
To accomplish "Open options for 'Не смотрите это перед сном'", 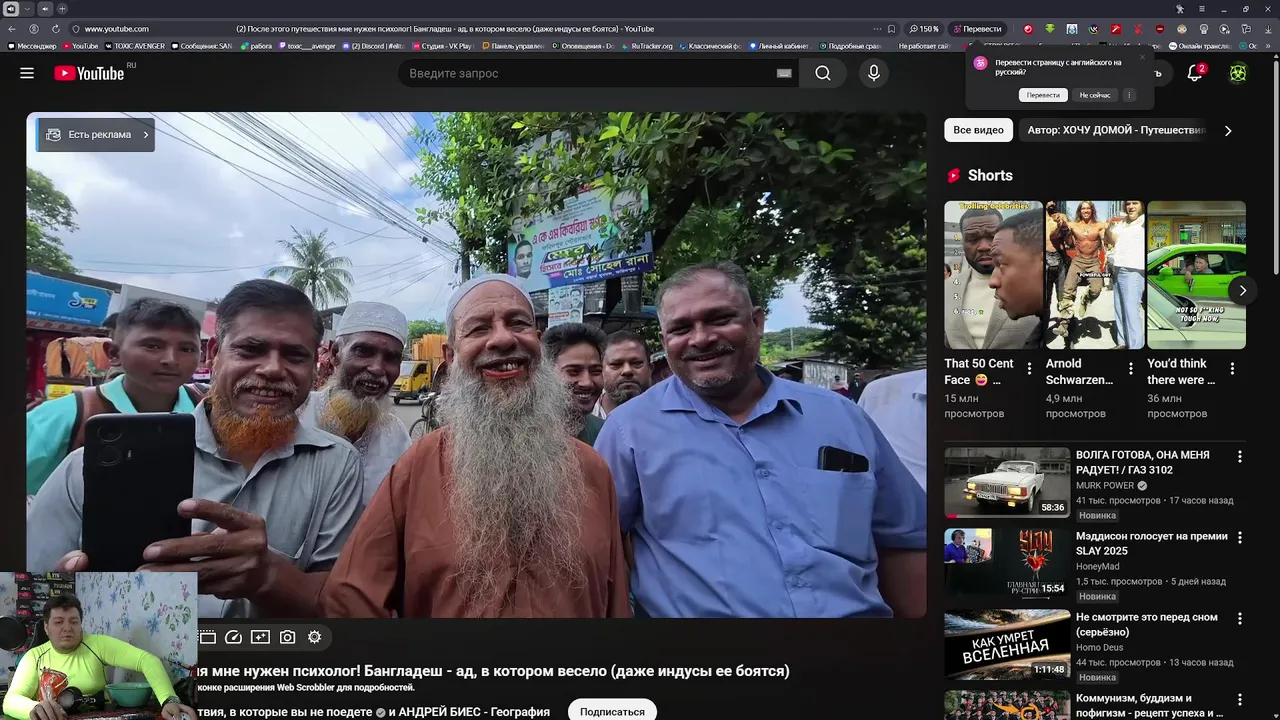I will click(1240, 618).
